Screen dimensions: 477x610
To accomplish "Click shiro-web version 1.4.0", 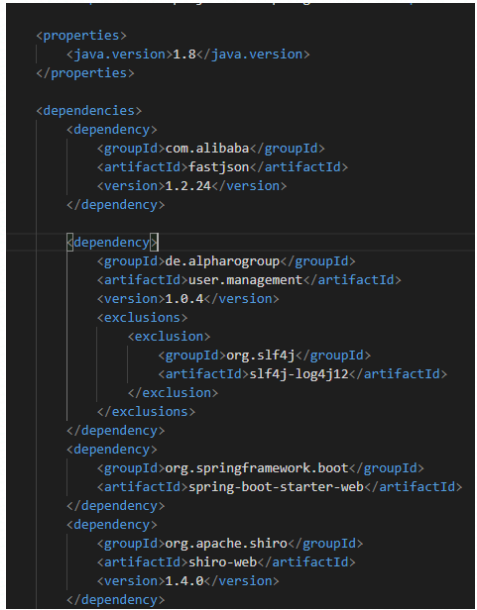I will tap(184, 581).
